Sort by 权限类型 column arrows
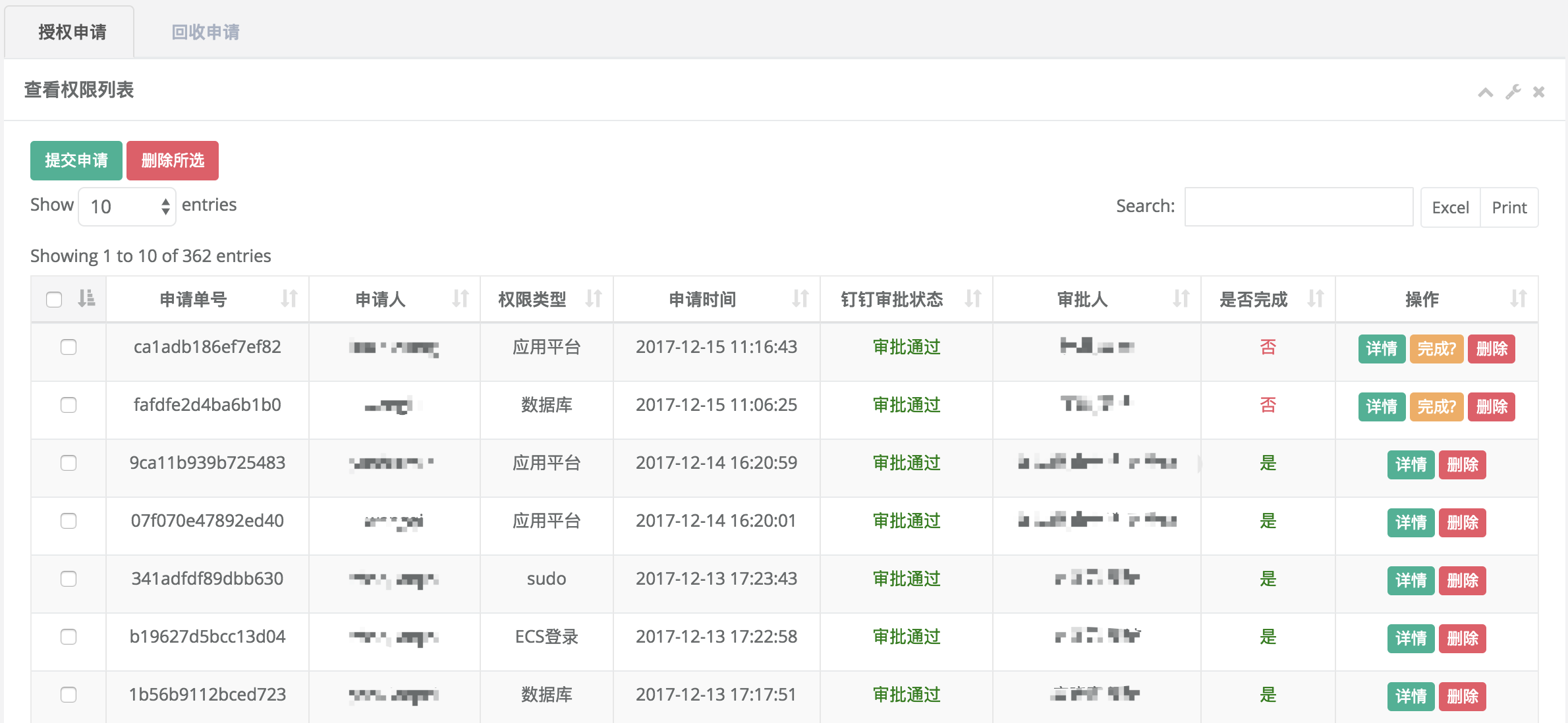 [x=594, y=299]
